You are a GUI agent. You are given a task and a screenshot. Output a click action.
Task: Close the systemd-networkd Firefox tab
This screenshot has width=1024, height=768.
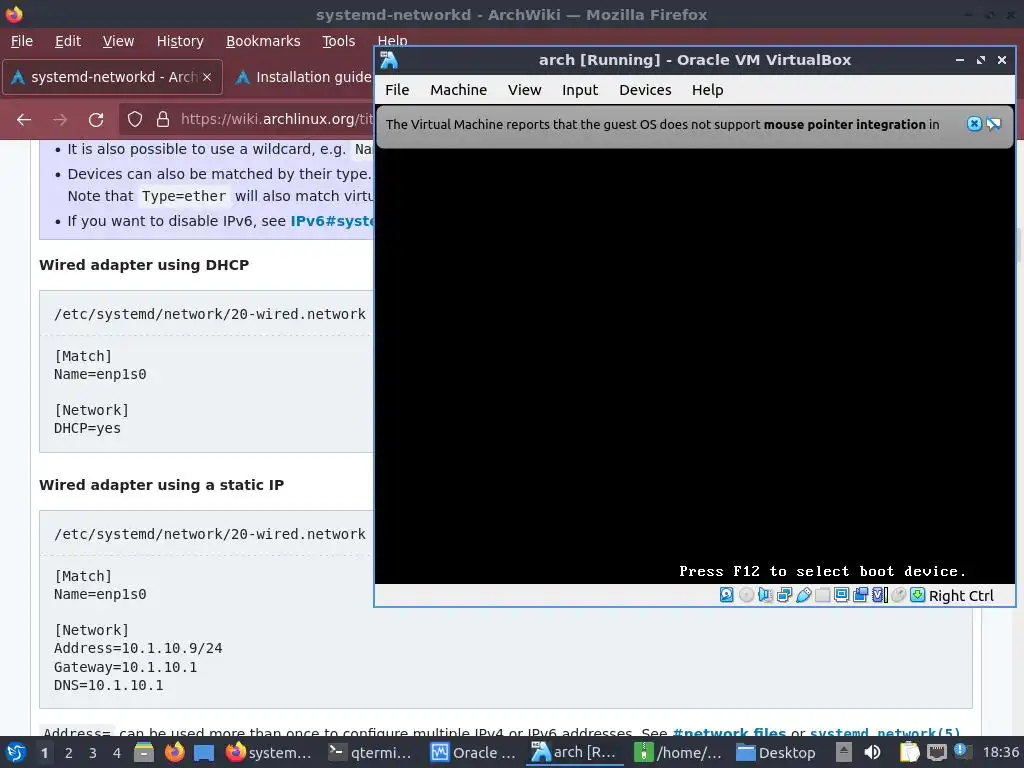click(207, 77)
